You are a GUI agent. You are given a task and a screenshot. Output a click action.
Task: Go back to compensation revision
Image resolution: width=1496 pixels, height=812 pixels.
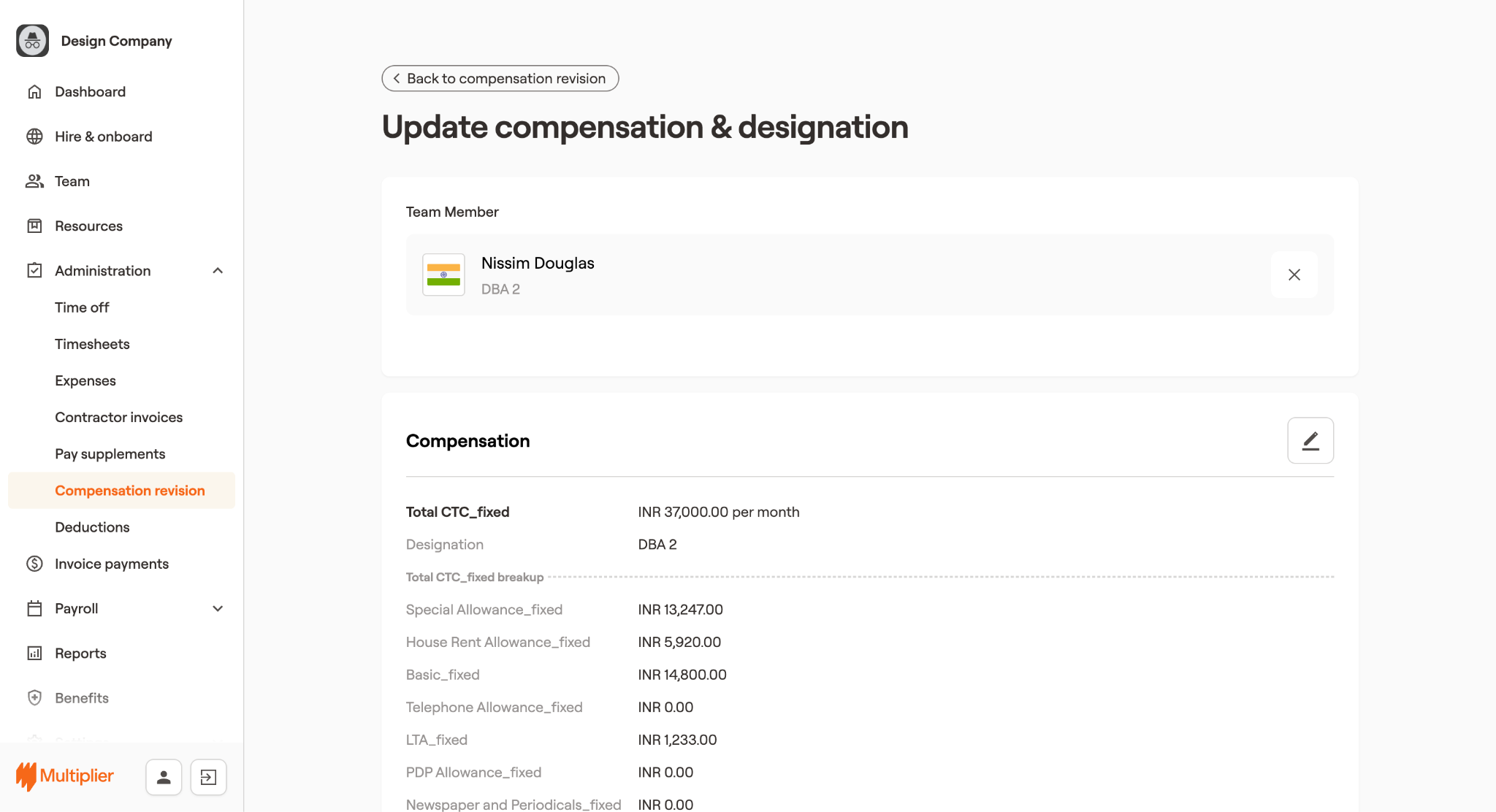coord(500,78)
